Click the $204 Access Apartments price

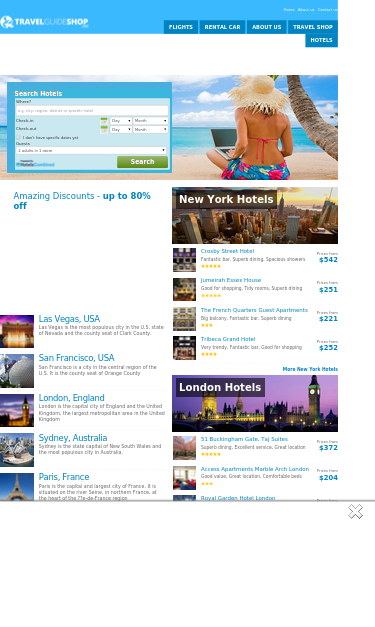click(328, 477)
